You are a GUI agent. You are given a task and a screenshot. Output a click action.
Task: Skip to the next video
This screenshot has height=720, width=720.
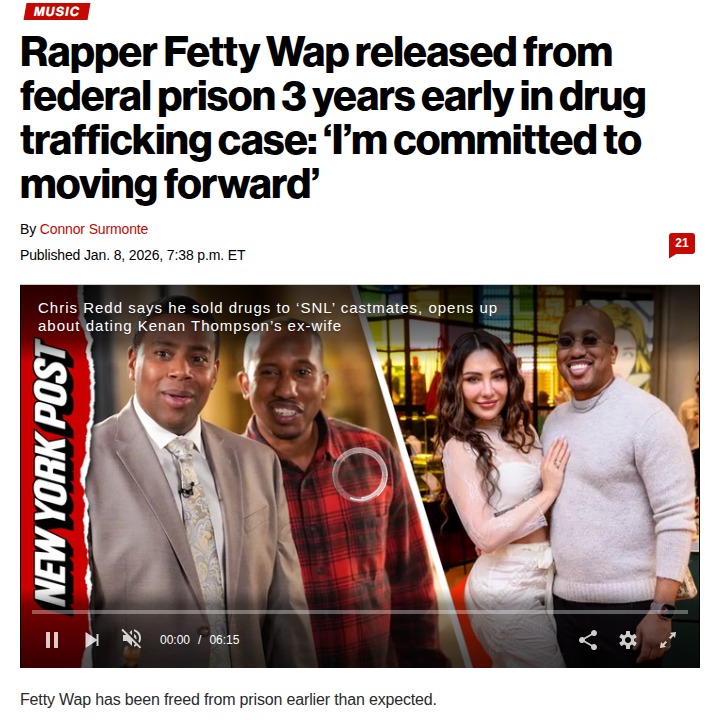pyautogui.click(x=92, y=640)
